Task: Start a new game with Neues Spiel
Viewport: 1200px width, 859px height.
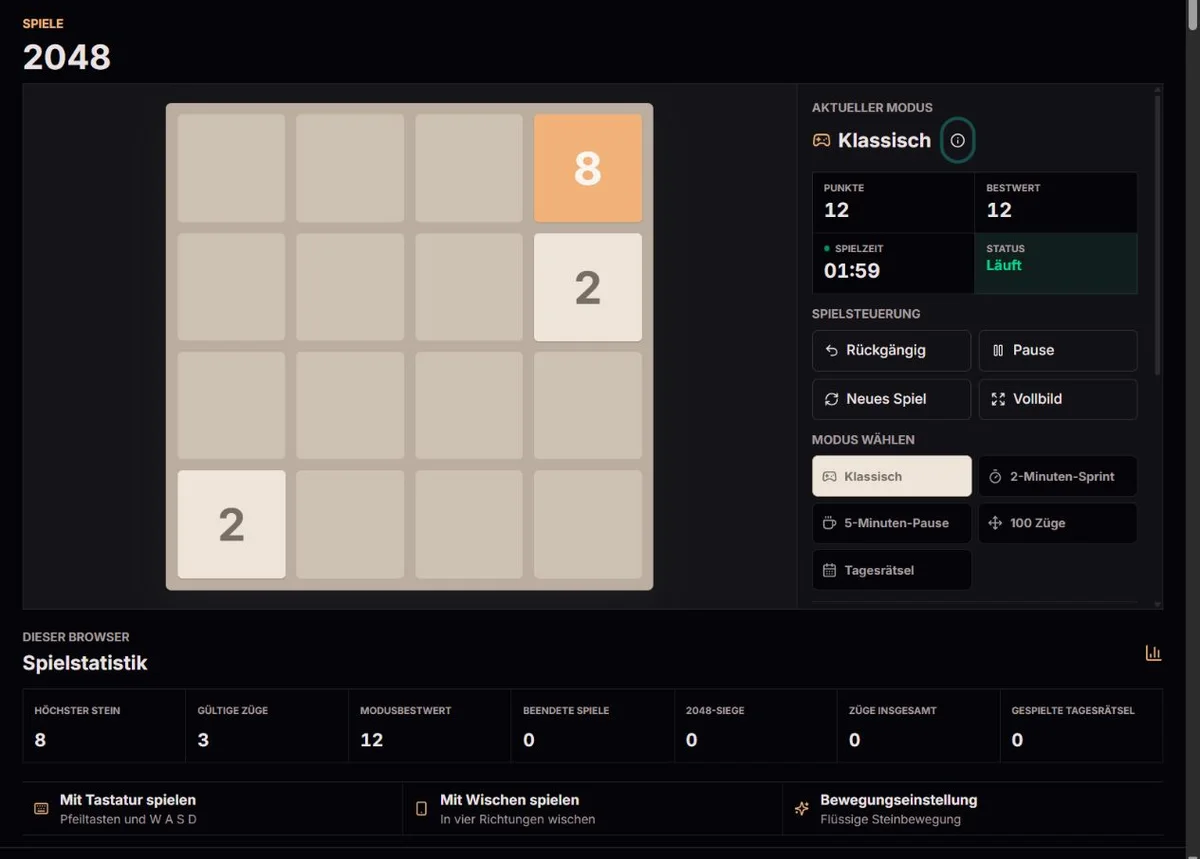Action: tap(892, 399)
